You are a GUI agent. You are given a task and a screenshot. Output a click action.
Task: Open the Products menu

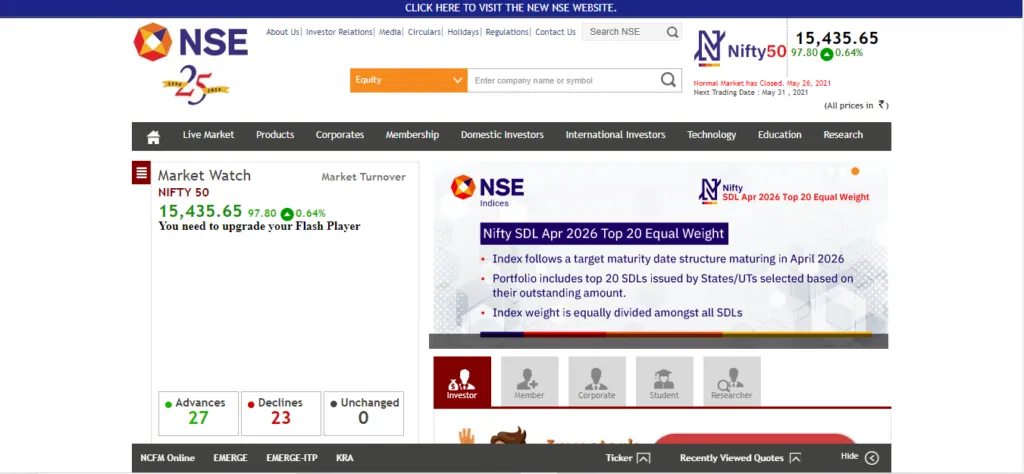click(275, 134)
